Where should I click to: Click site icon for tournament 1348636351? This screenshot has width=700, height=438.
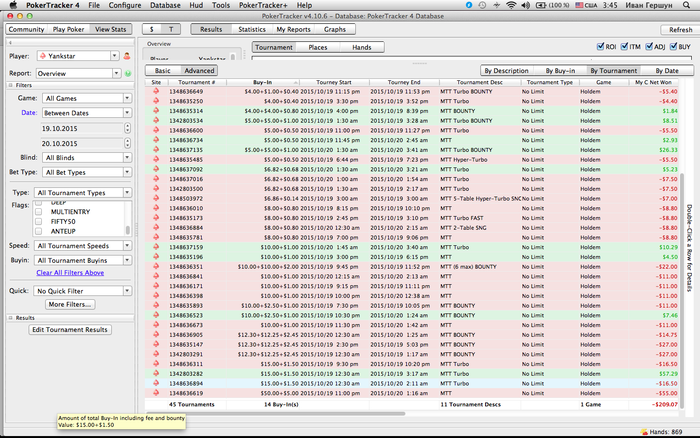click(156, 267)
